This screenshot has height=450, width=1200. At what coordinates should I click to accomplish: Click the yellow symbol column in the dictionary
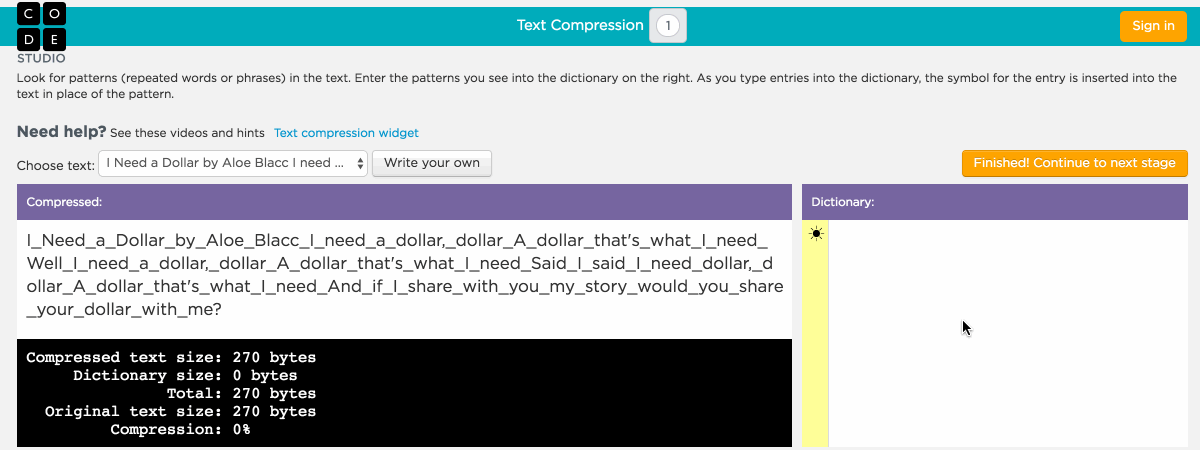[815, 334]
